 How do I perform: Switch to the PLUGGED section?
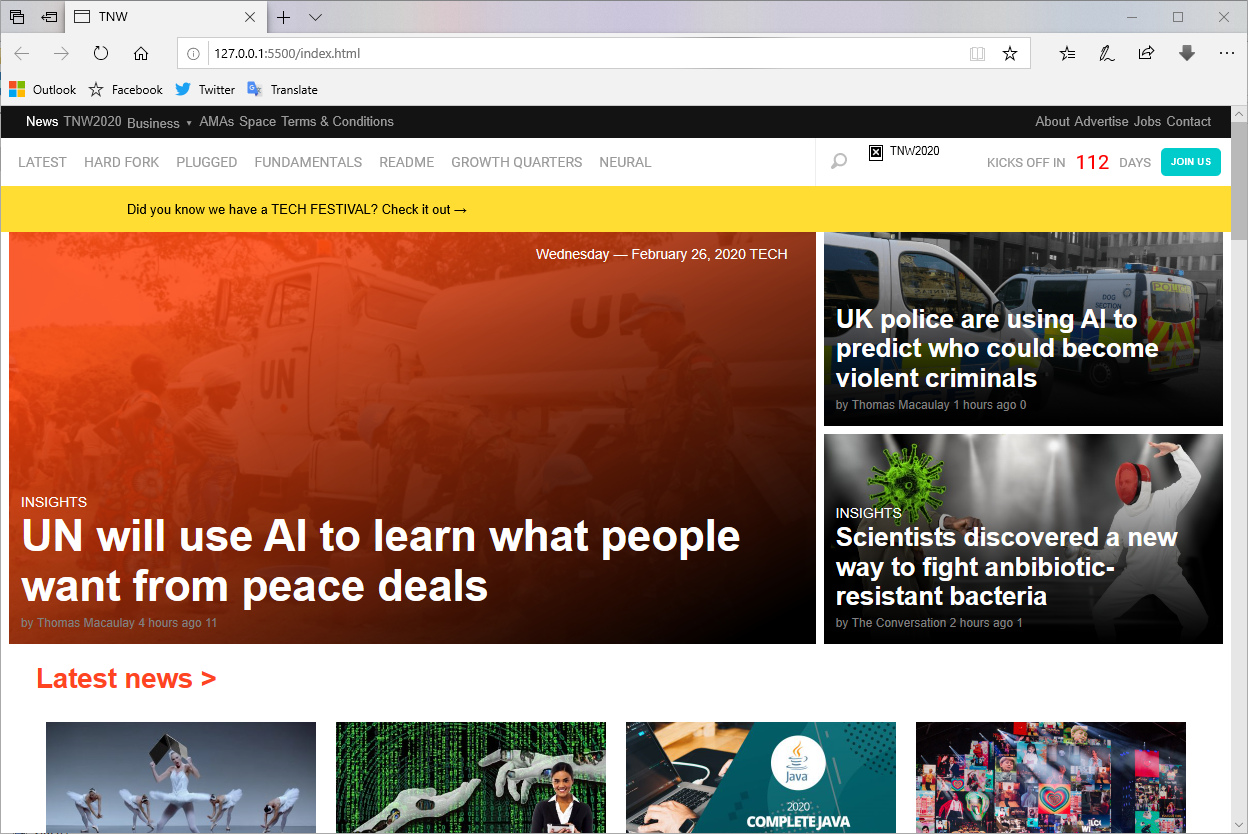[x=207, y=162]
